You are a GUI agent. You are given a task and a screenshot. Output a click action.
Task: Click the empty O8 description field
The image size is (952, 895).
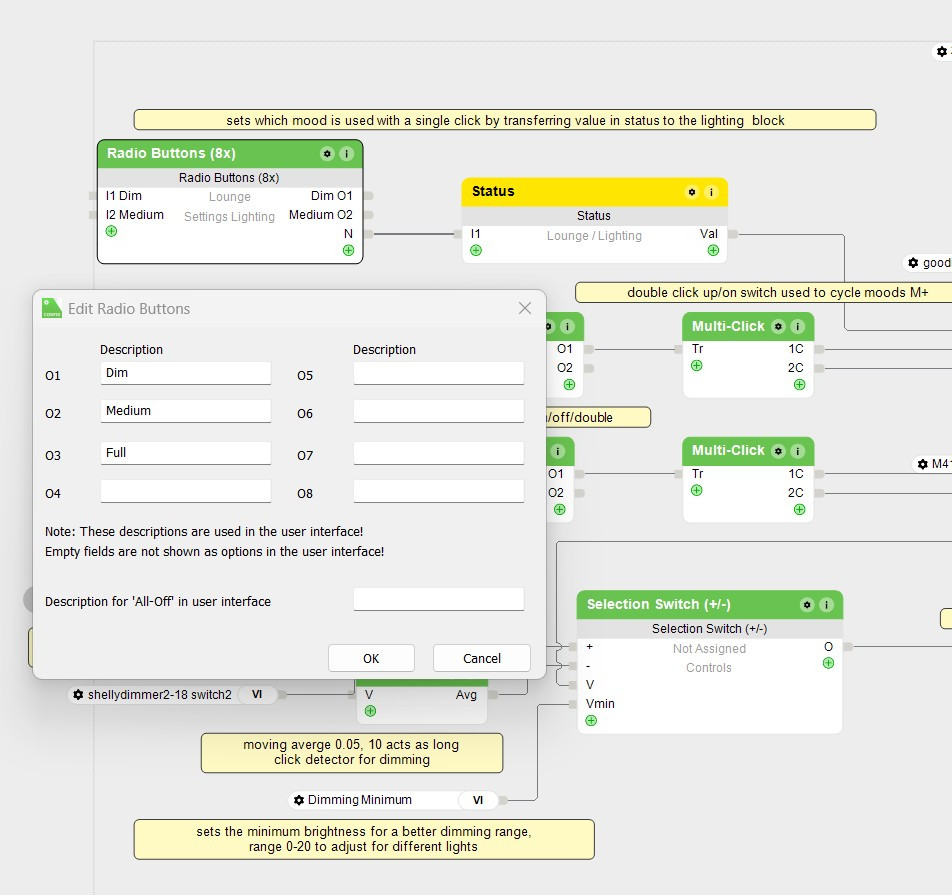(x=439, y=491)
